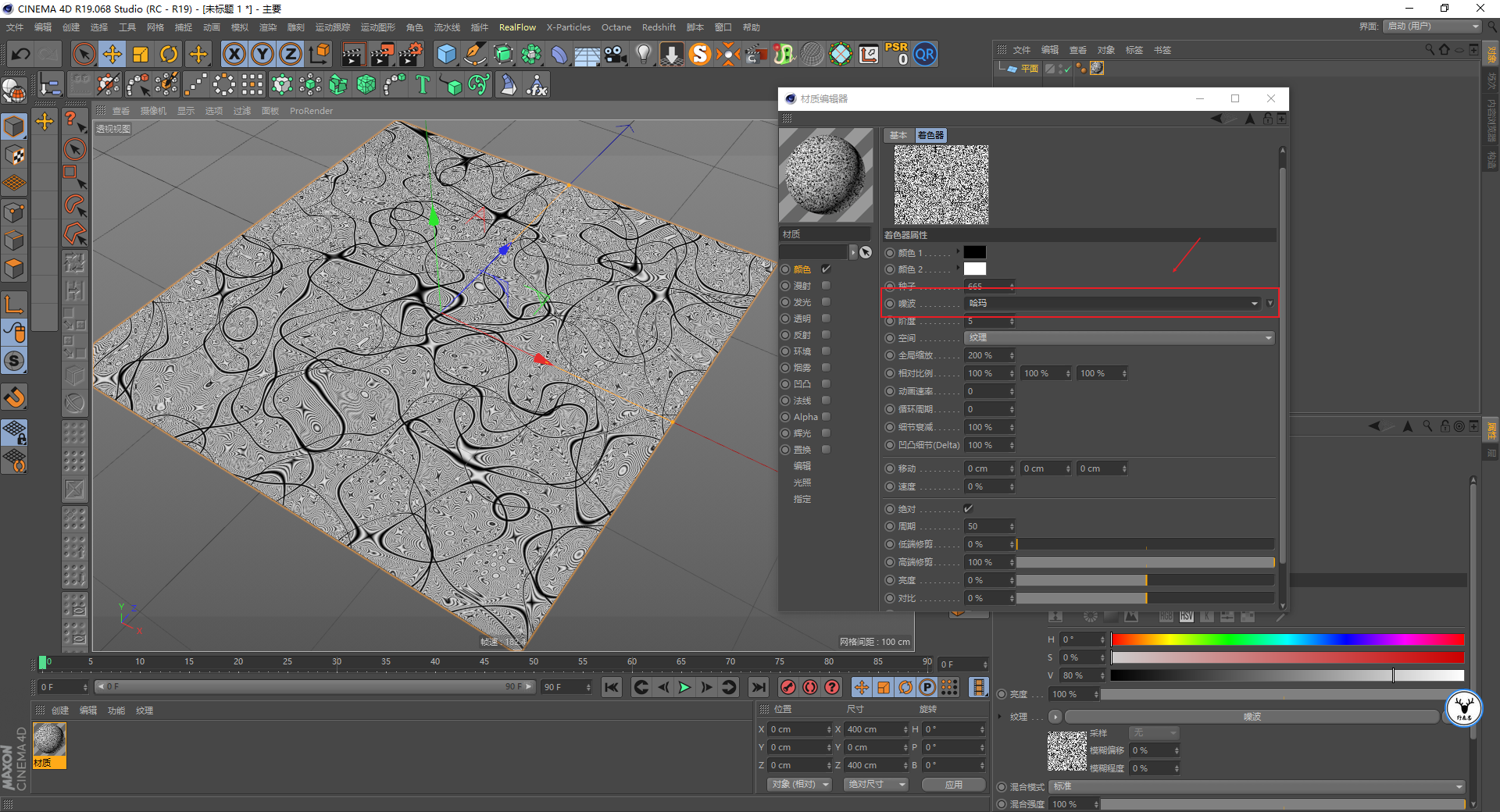Screen dimensions: 1500x812
Task: Click the Undo arrow icon in the toolbar
Action: point(21,54)
